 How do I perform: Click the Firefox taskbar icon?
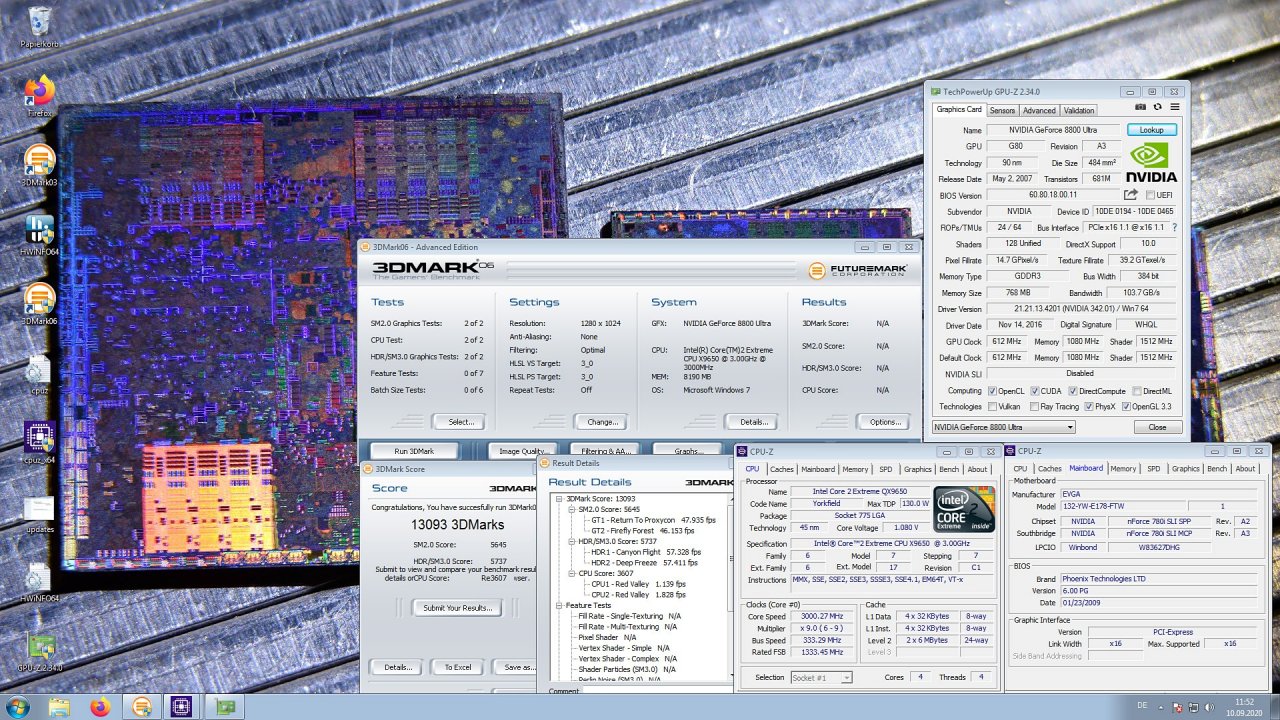click(100, 707)
